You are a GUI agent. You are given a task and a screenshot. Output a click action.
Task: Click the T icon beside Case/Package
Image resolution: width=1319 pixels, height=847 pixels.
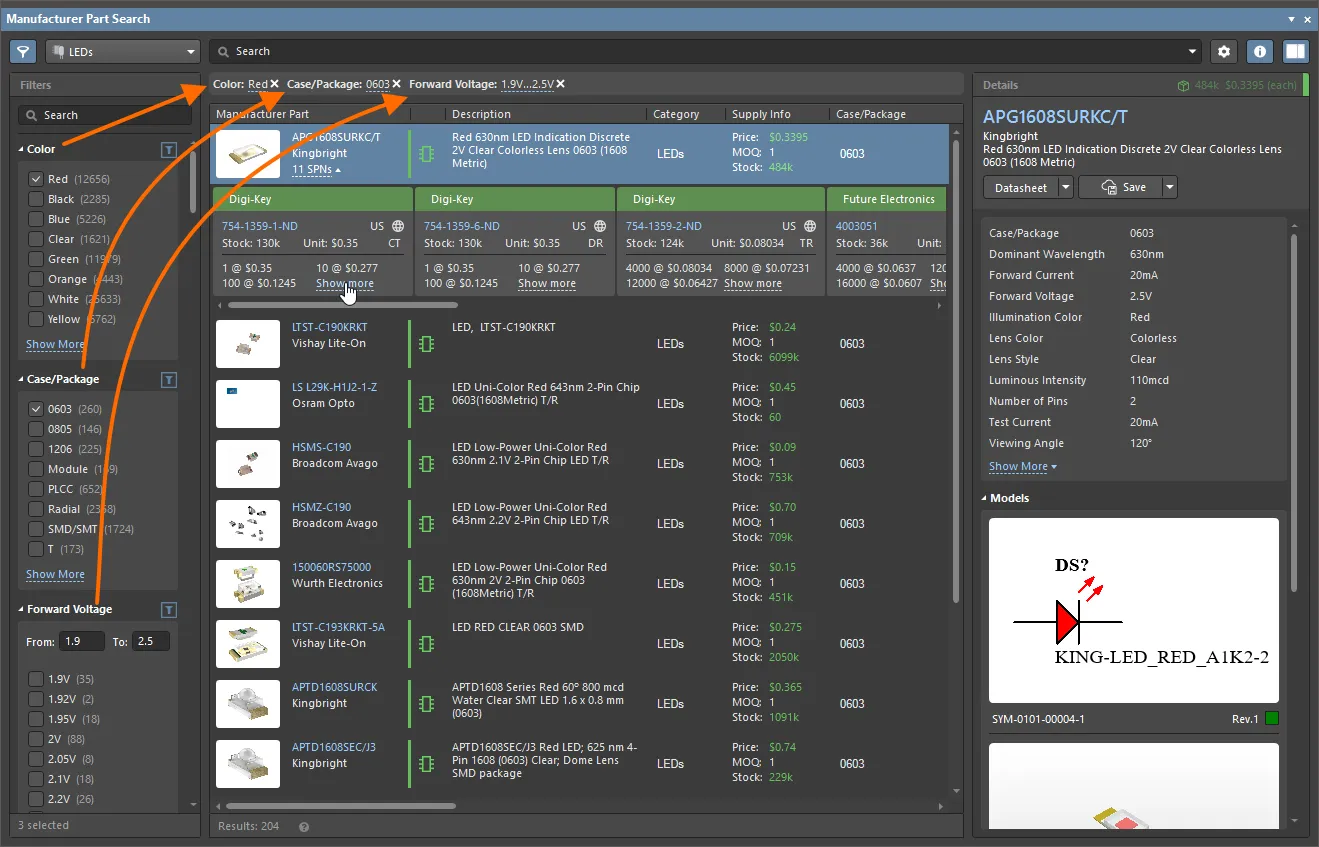coord(169,380)
